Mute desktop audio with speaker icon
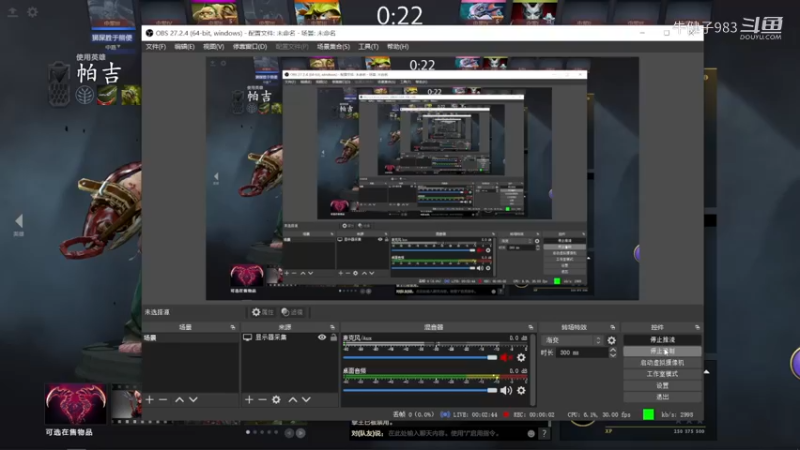Image resolution: width=800 pixels, height=450 pixels. click(x=506, y=390)
